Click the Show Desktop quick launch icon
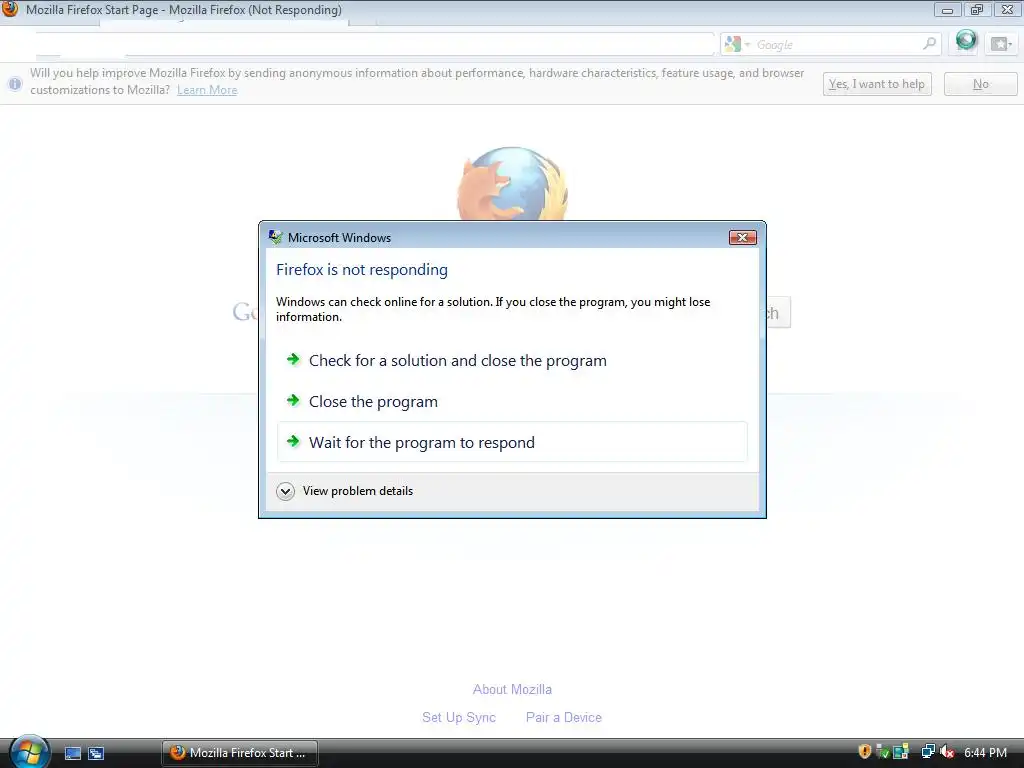The height and width of the screenshot is (768, 1024). coord(72,753)
